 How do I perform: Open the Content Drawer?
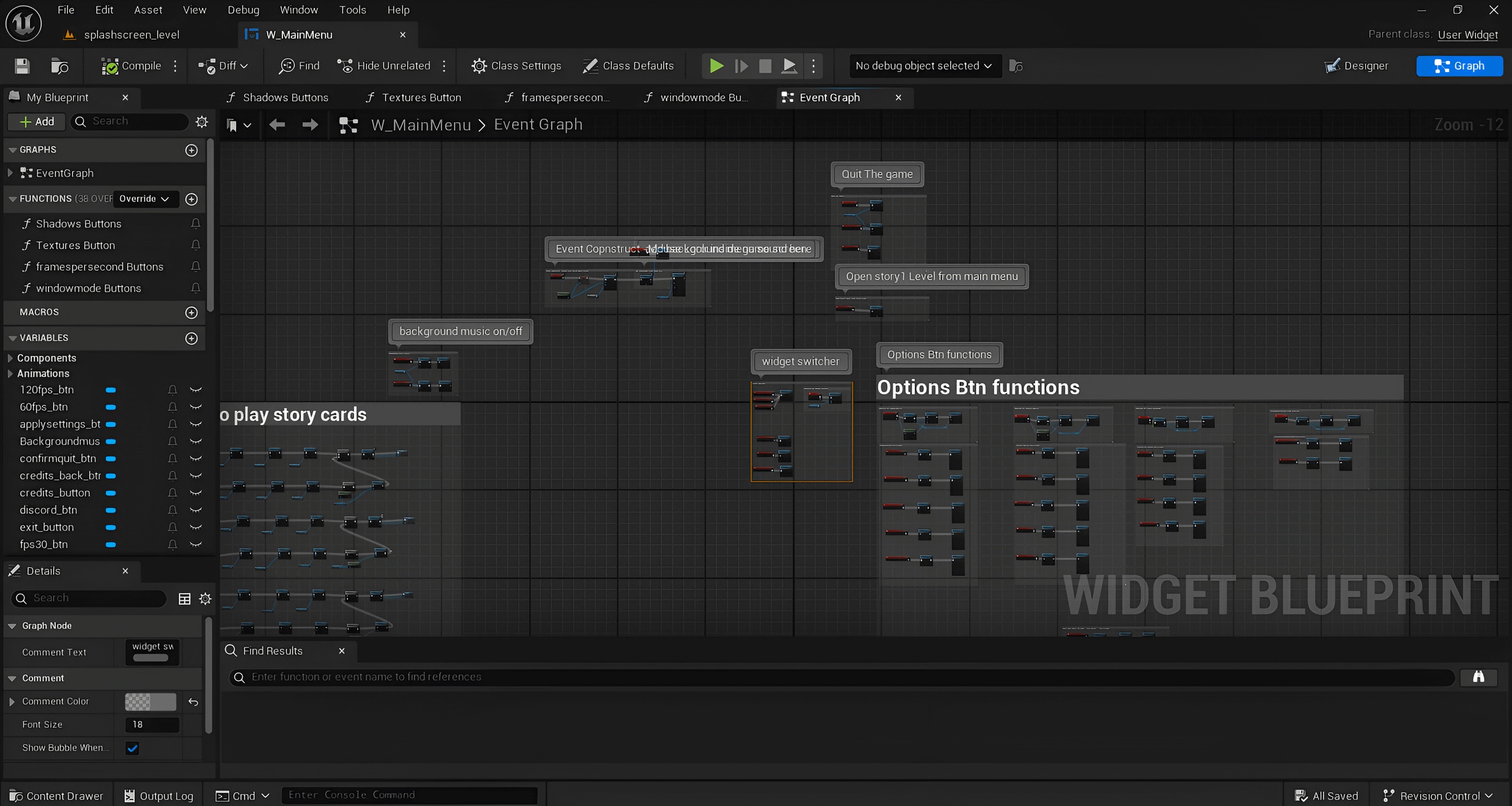click(56, 796)
